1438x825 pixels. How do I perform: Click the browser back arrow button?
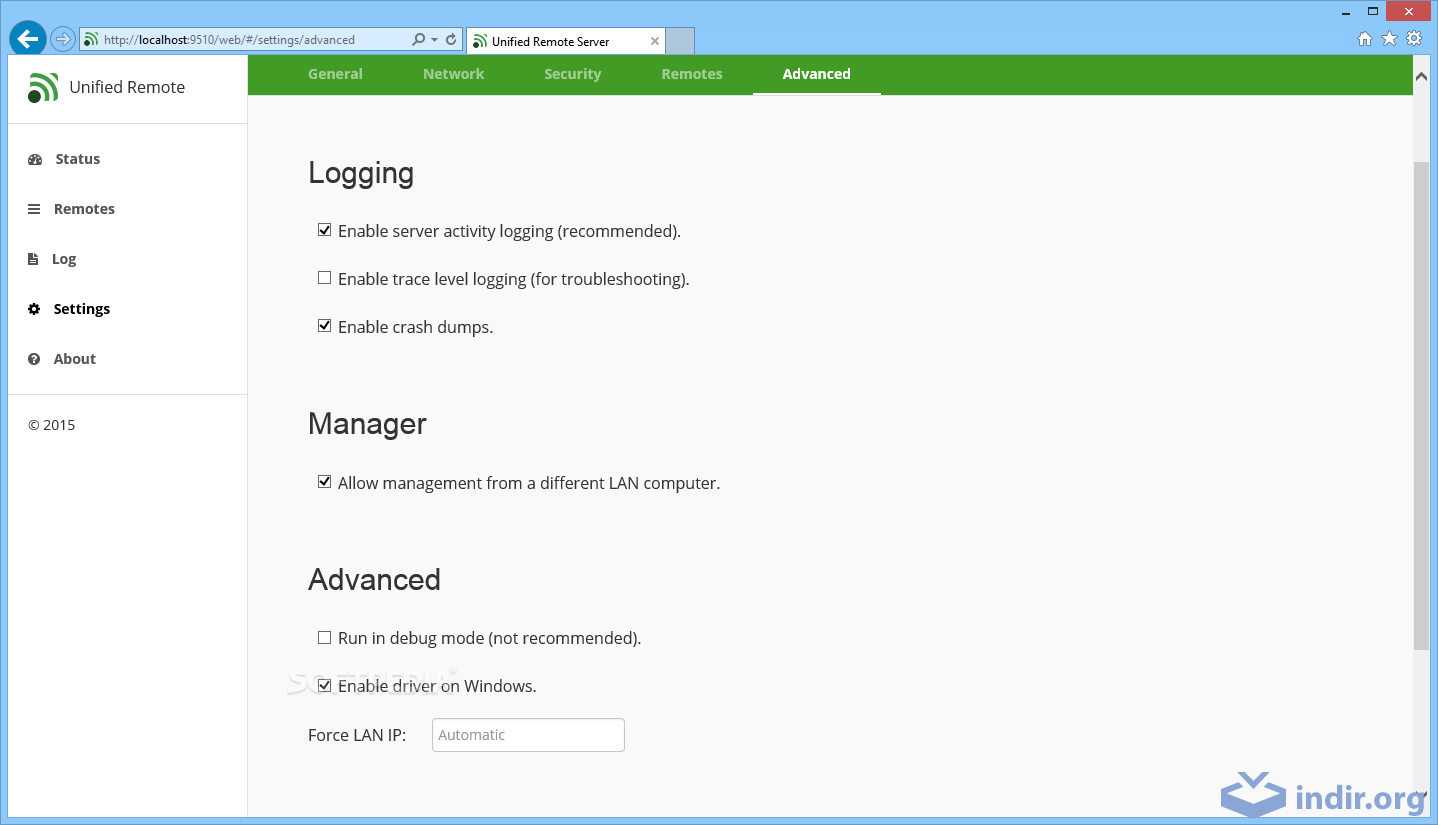pyautogui.click(x=28, y=39)
